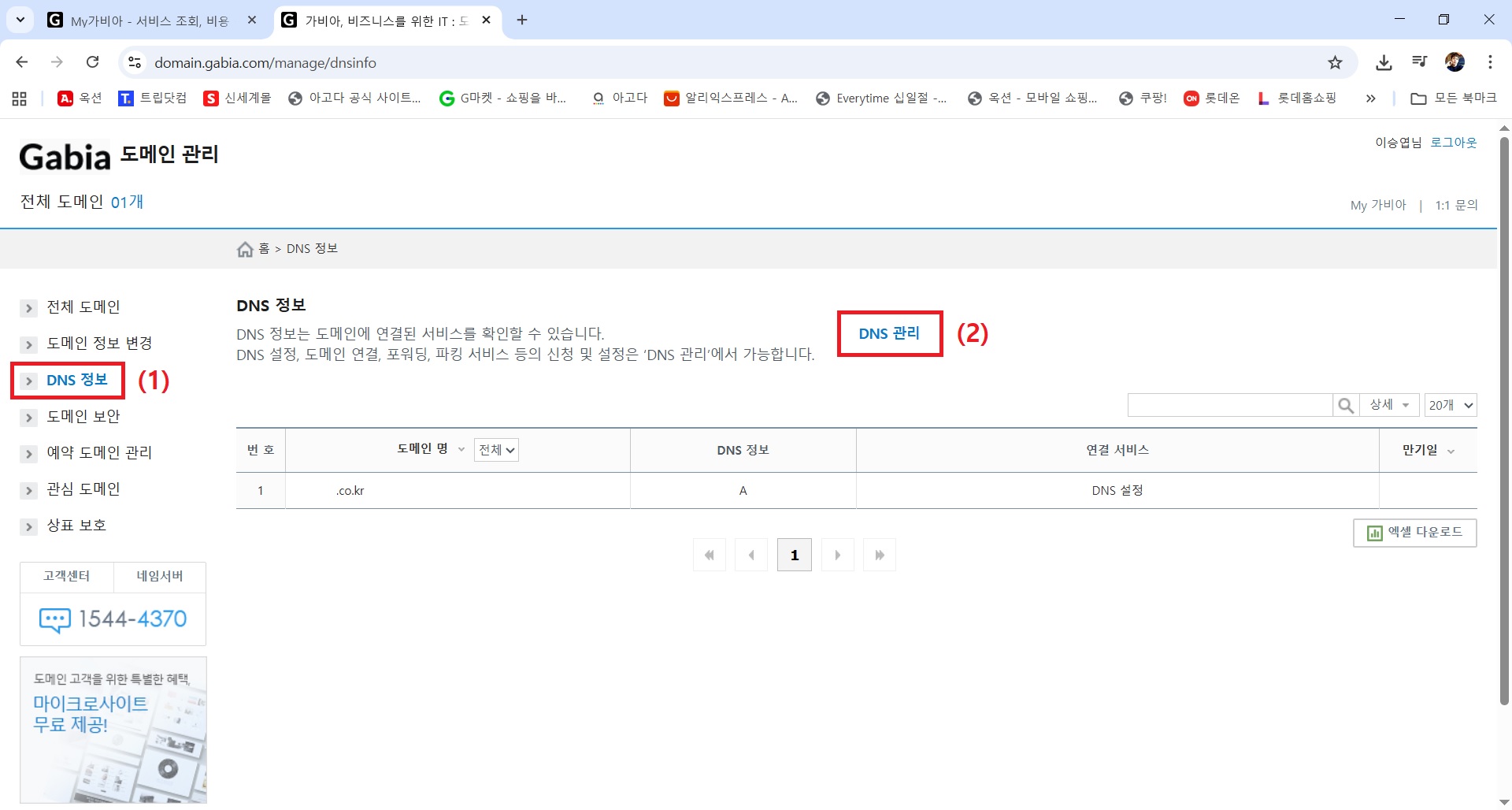Open the 트립닷컴 bookmark
The image size is (1512, 810).
(153, 98)
